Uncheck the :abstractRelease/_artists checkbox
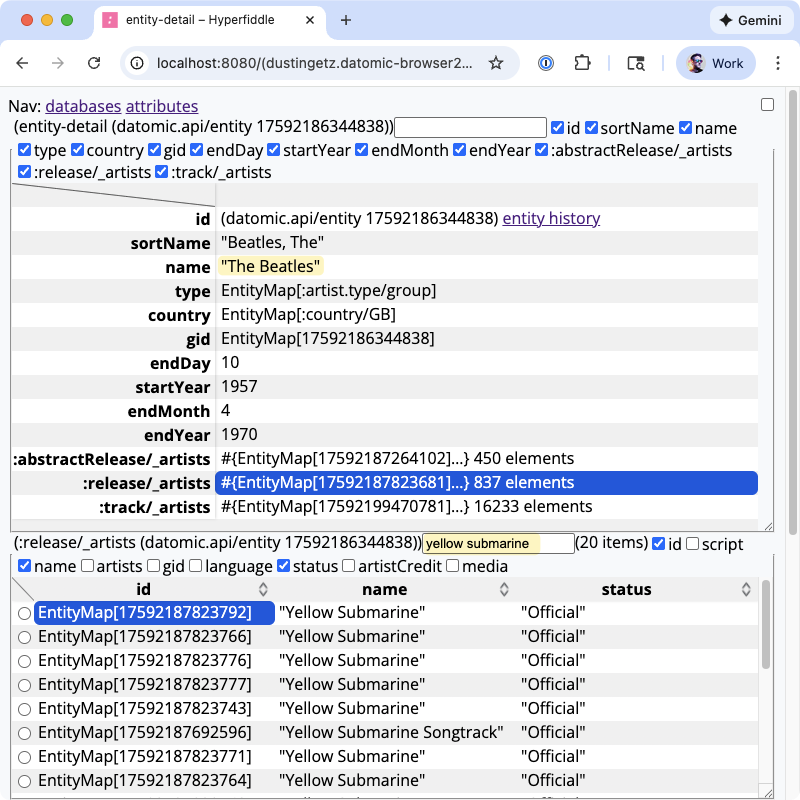800x800 pixels. click(541, 149)
